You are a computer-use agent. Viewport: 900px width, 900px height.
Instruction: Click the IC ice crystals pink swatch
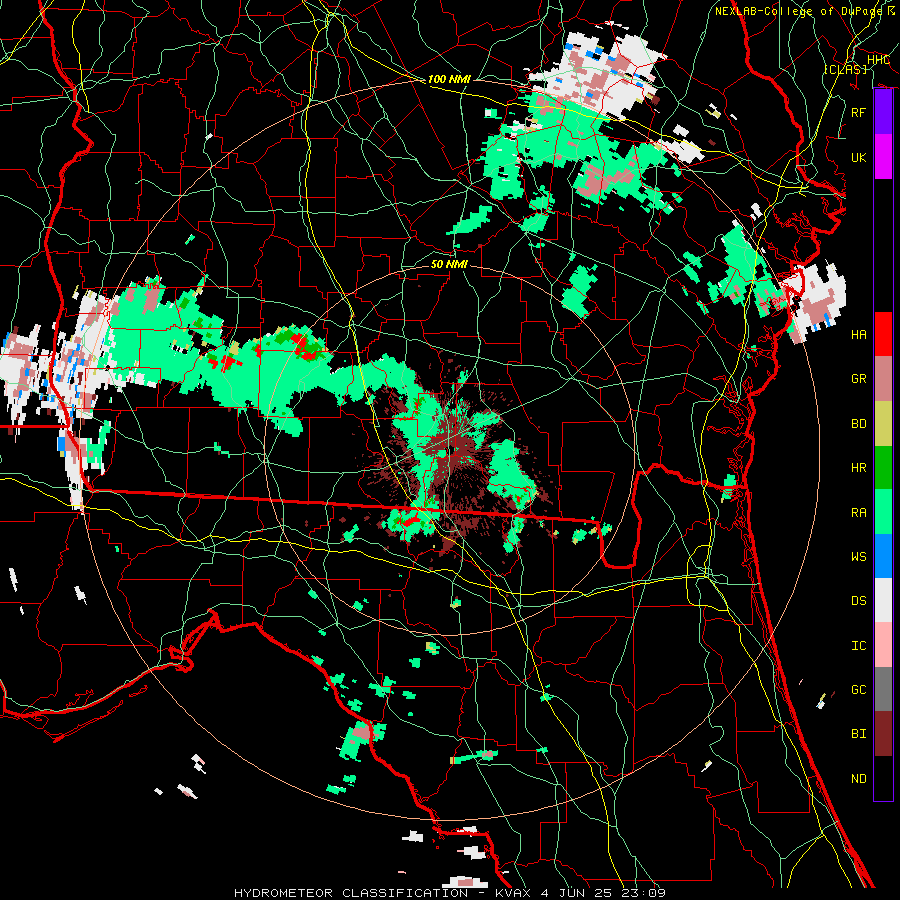click(883, 645)
